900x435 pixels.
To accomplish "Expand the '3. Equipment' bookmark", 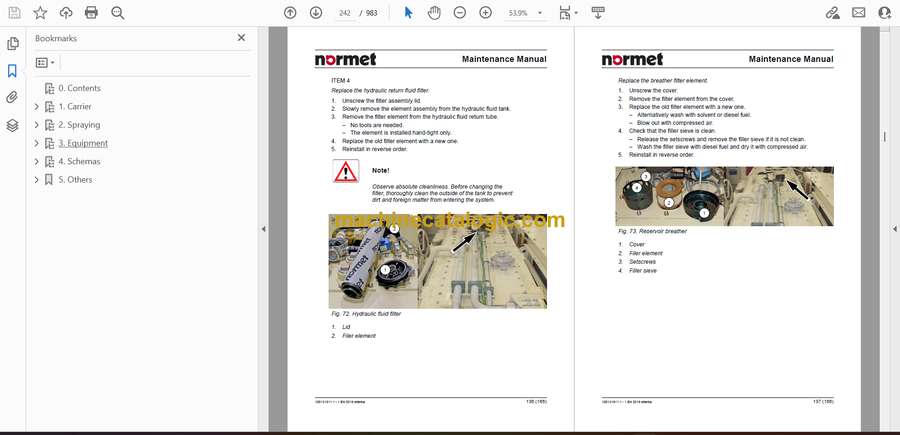I will (x=37, y=143).
